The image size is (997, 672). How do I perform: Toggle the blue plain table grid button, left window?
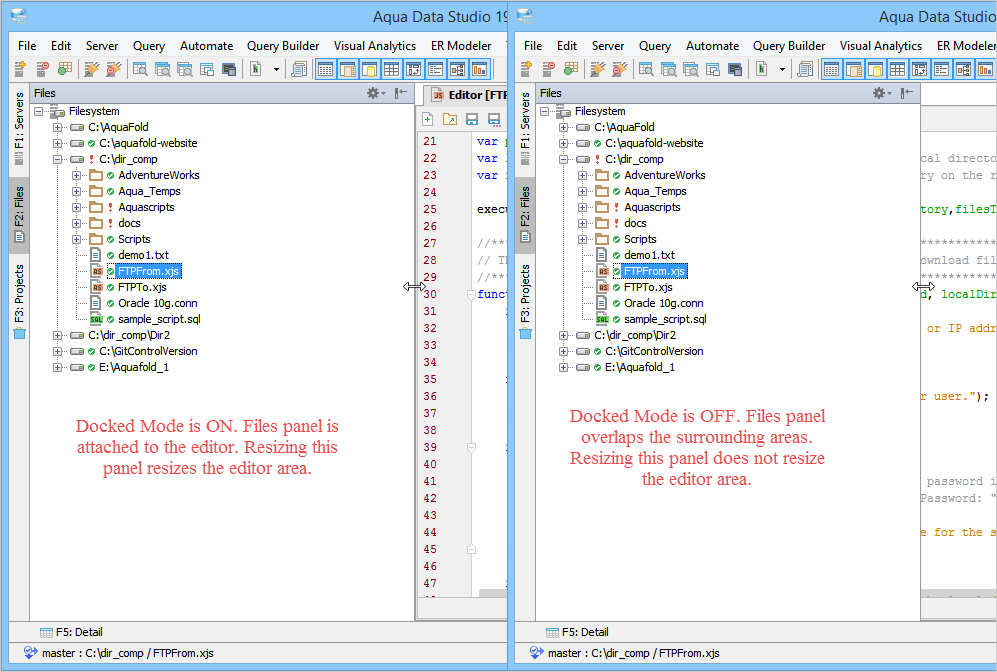click(392, 69)
